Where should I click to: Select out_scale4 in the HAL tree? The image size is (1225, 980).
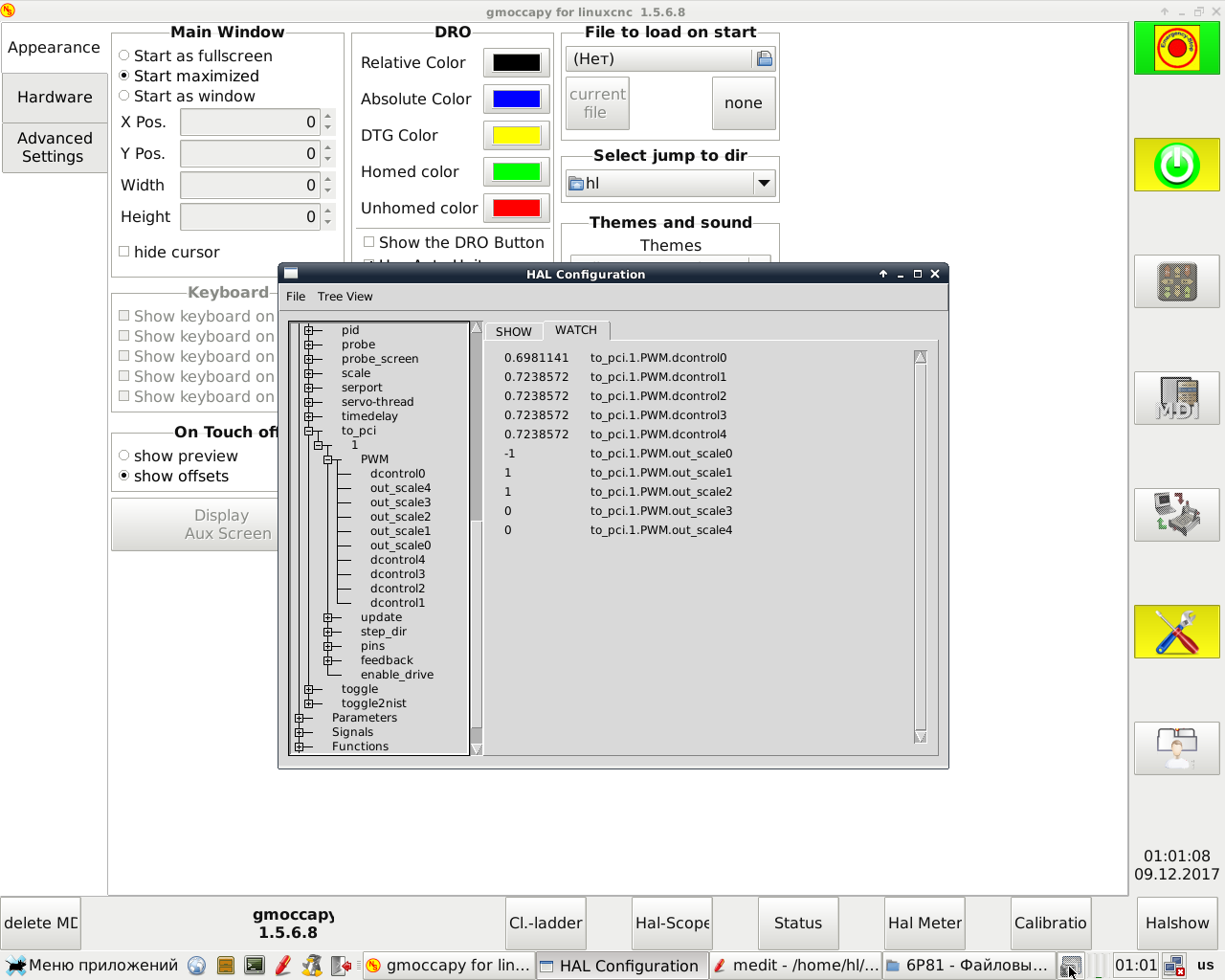(x=400, y=488)
